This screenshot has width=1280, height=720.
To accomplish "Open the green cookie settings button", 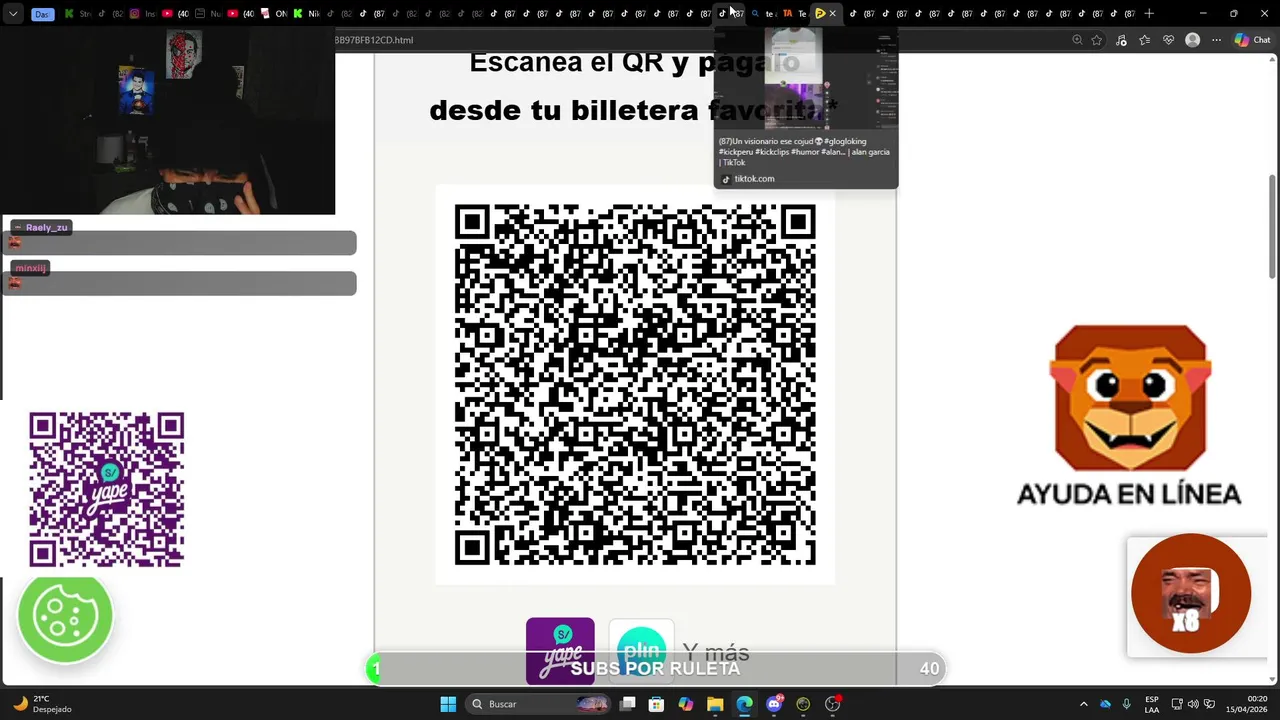I will (x=65, y=617).
